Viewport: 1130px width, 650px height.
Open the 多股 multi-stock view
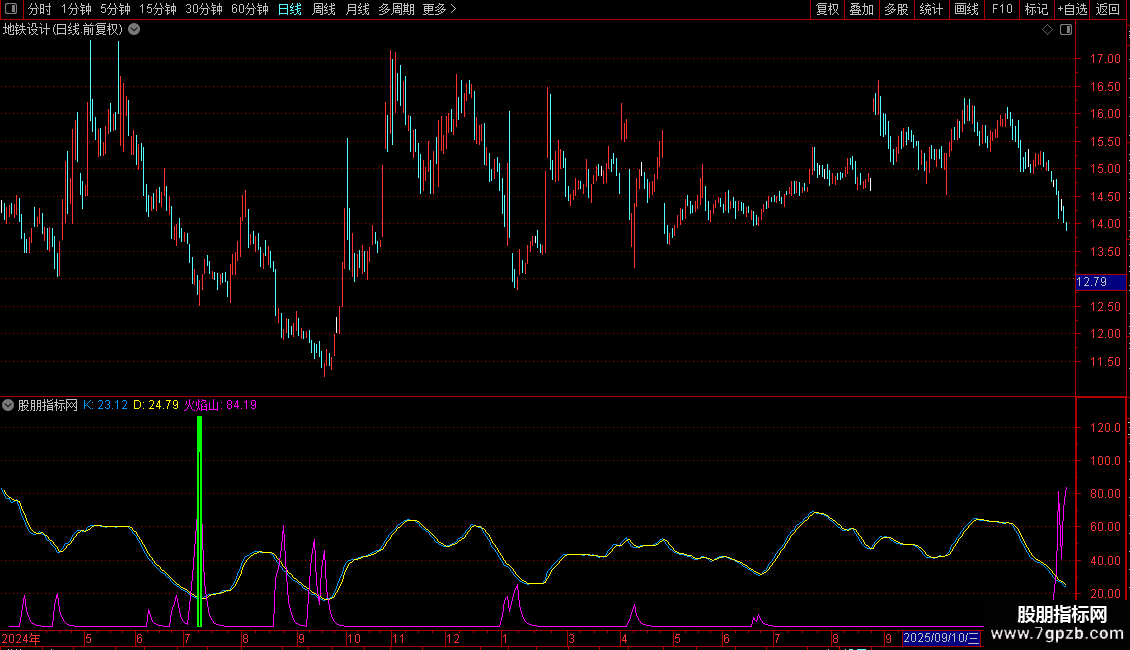coord(896,9)
